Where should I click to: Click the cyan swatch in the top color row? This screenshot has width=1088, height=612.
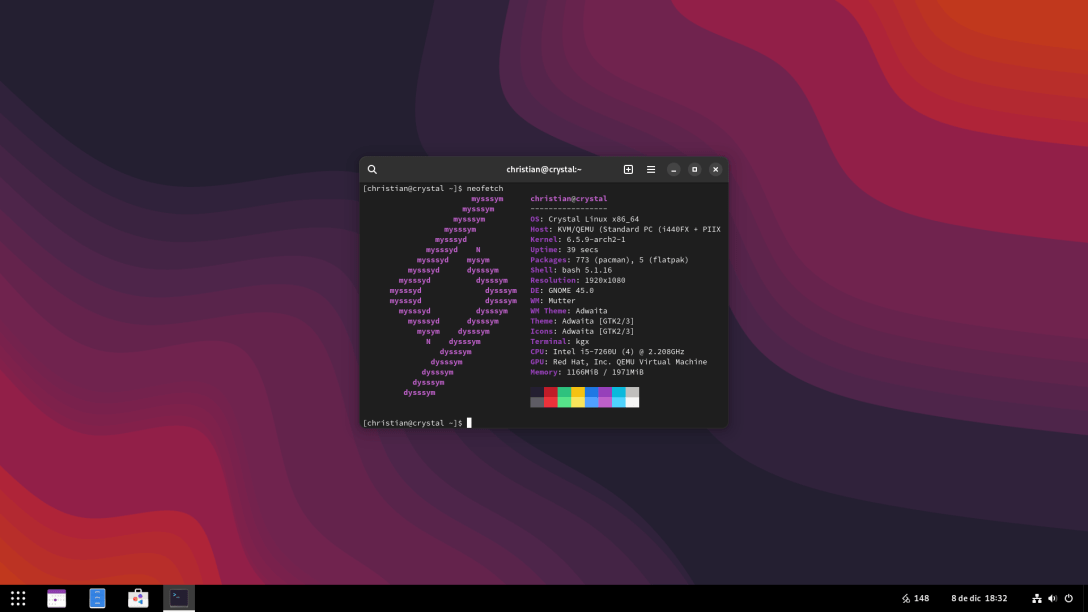click(618, 392)
